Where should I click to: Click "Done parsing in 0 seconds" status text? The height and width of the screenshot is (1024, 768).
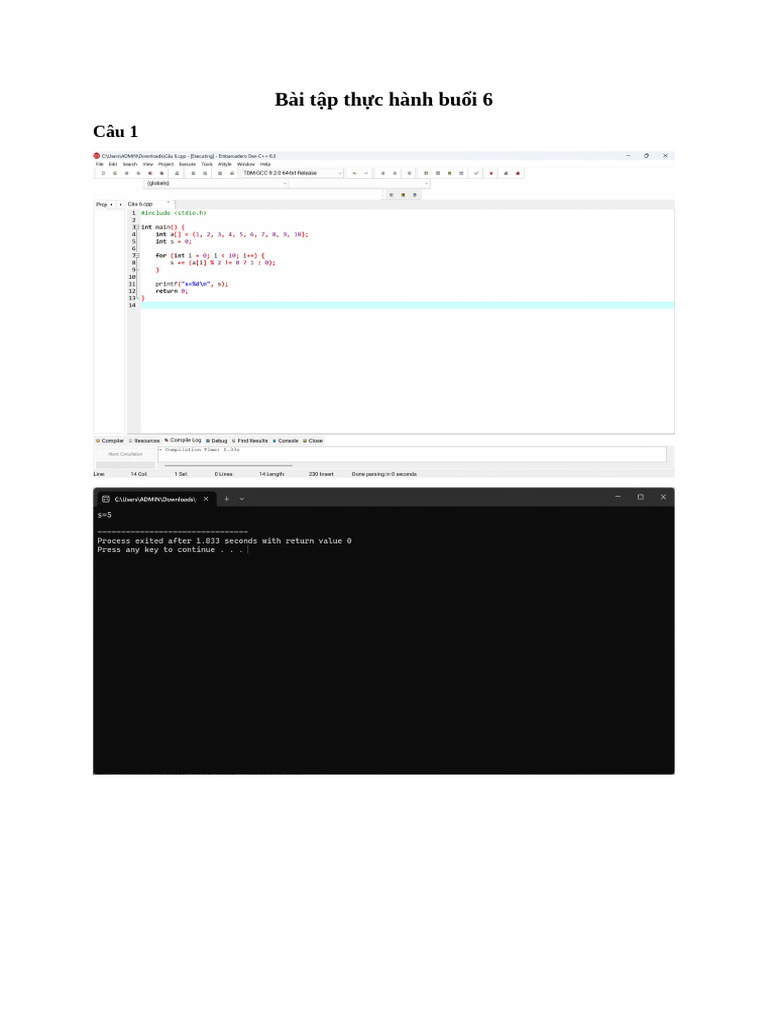click(x=384, y=474)
